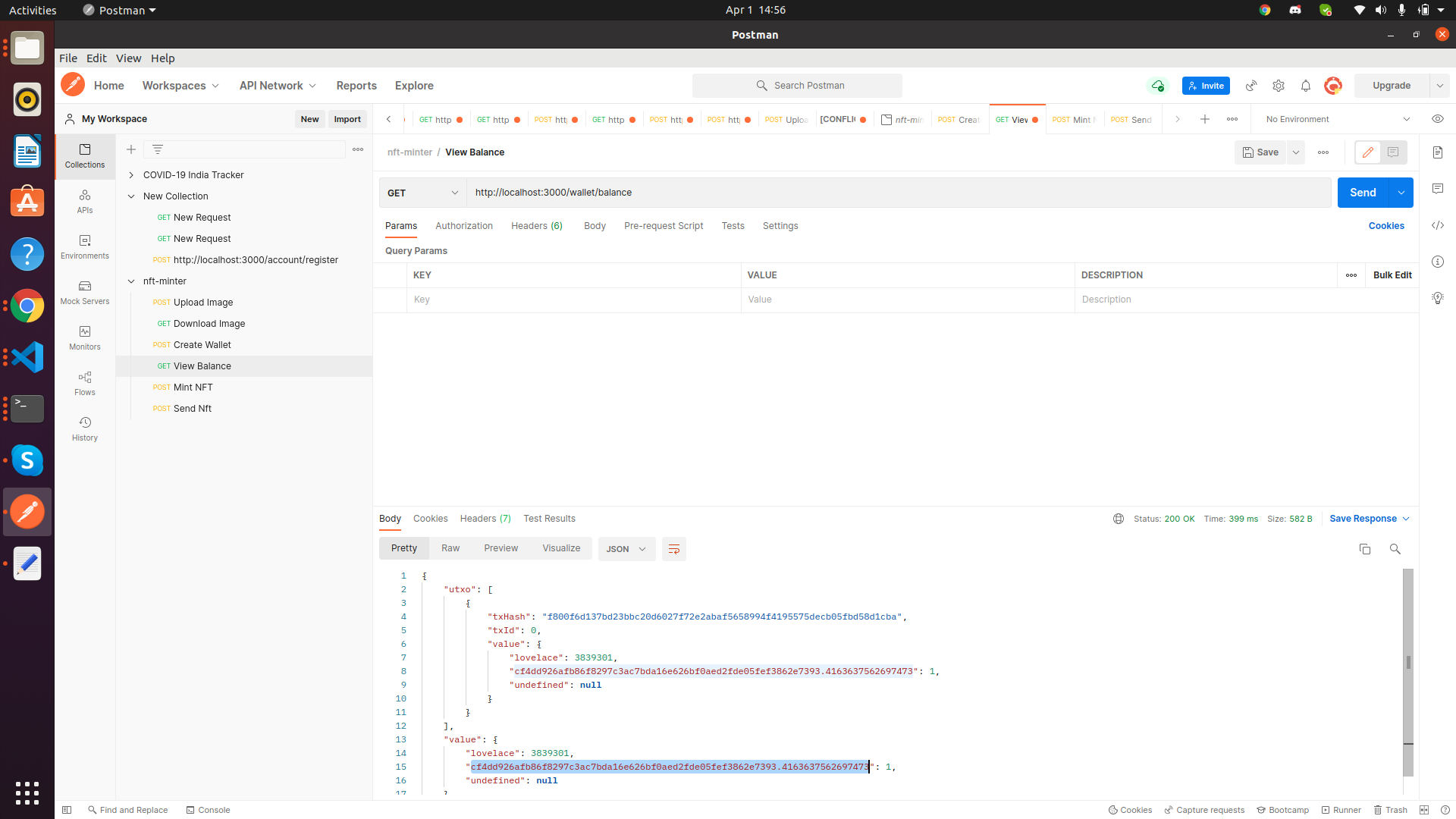
Task: Open the APIs sidebar panel
Action: tap(85, 202)
